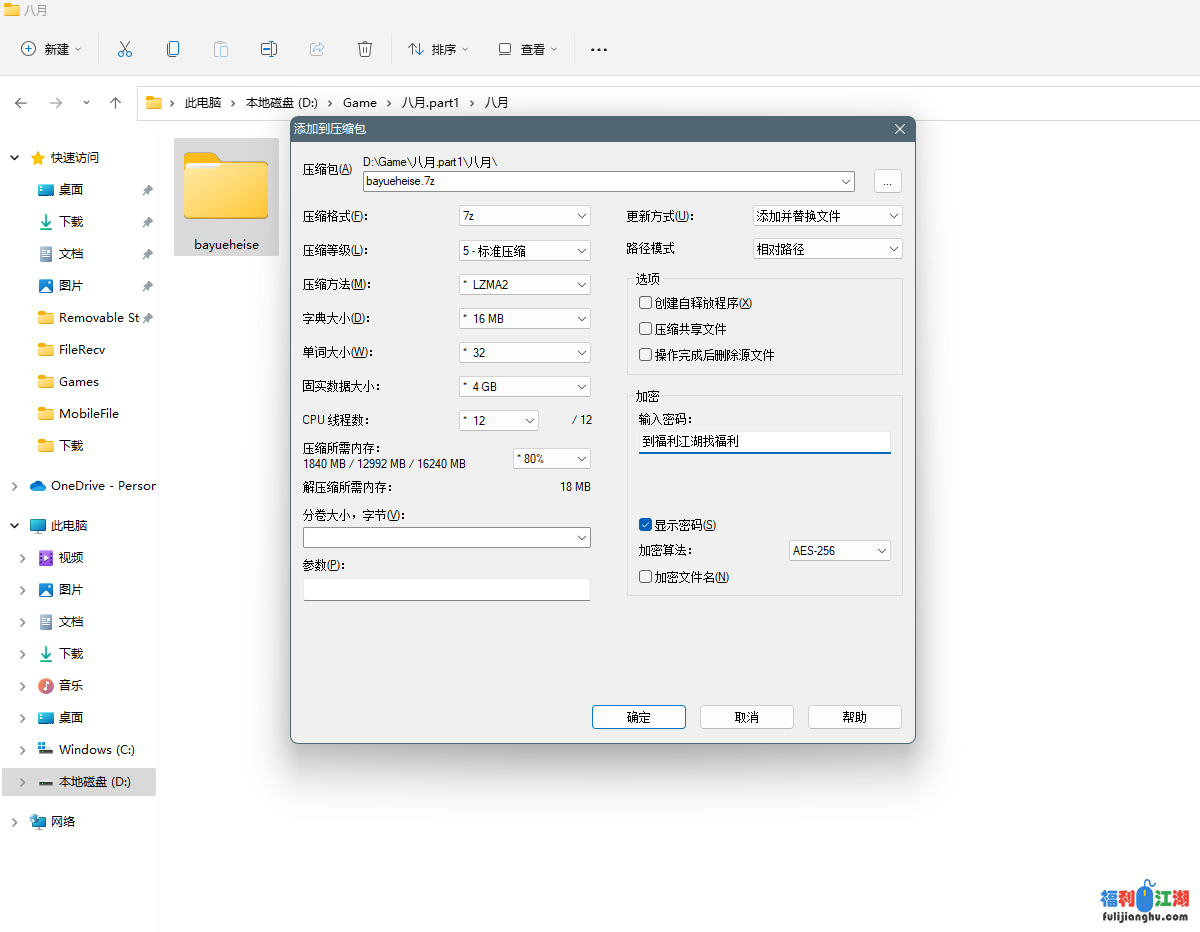
Task: Click the Cancel (取消) button
Action: click(746, 717)
